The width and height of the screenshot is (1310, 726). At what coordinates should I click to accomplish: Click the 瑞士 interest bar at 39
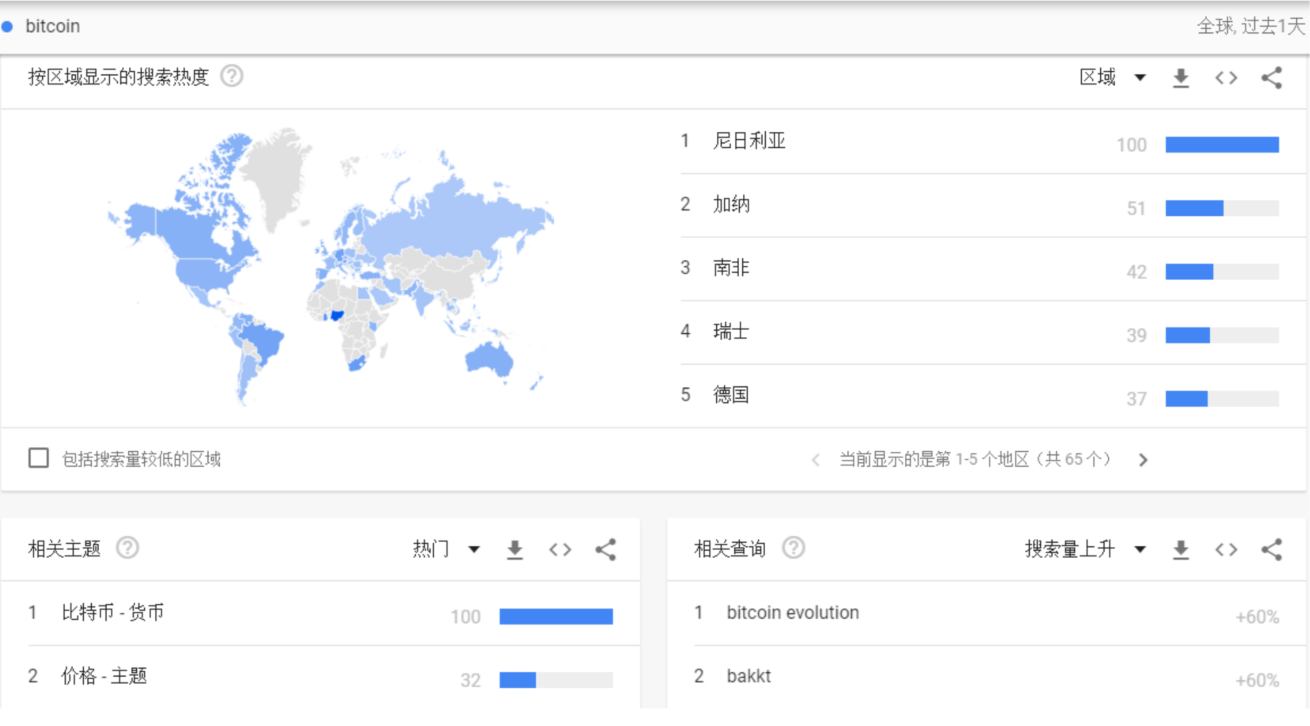(1222, 335)
